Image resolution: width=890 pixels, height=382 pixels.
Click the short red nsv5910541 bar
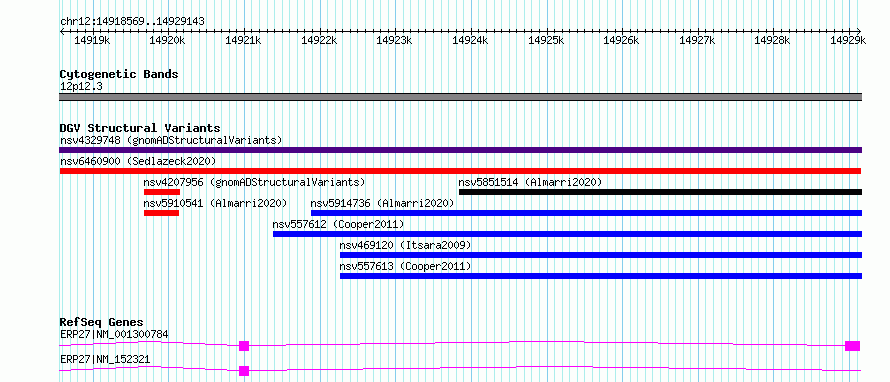coord(161,213)
